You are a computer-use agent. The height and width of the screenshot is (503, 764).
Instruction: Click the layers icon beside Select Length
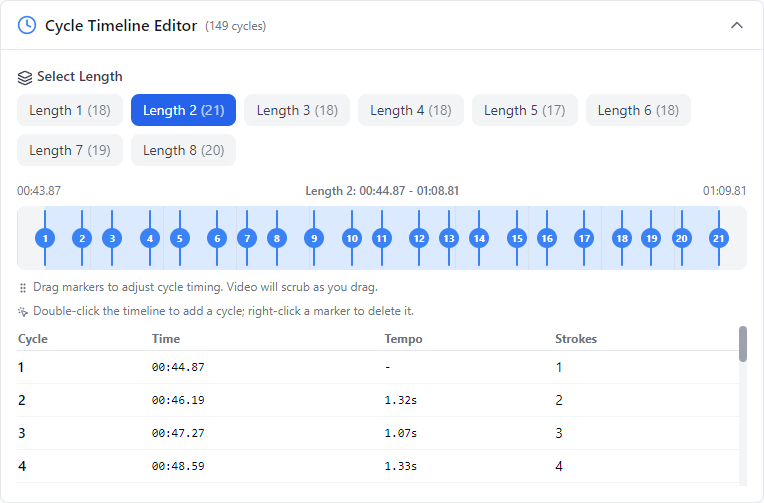25,77
